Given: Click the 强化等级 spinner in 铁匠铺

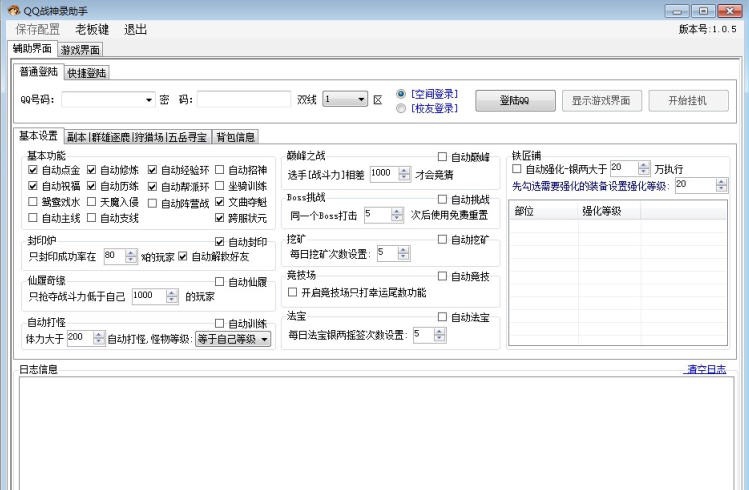Looking at the screenshot, I should point(702,185).
